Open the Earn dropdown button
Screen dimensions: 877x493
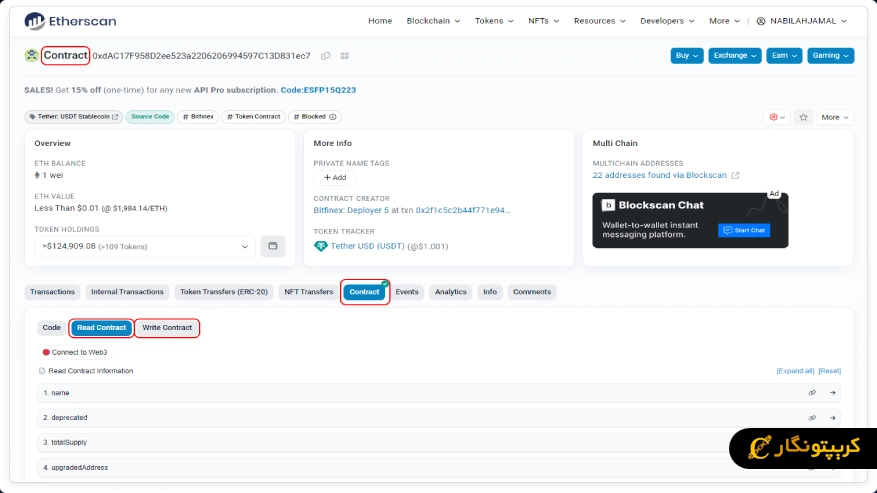[x=784, y=55]
